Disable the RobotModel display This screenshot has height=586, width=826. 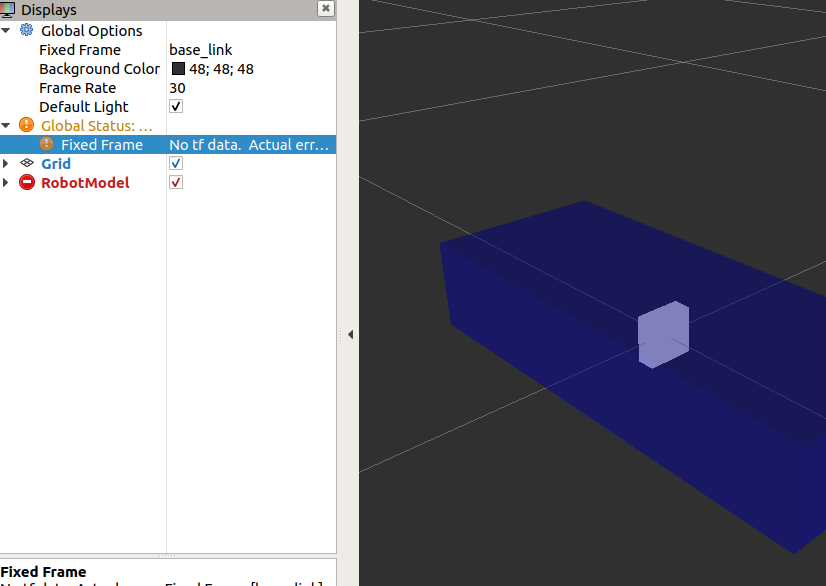[x=175, y=182]
